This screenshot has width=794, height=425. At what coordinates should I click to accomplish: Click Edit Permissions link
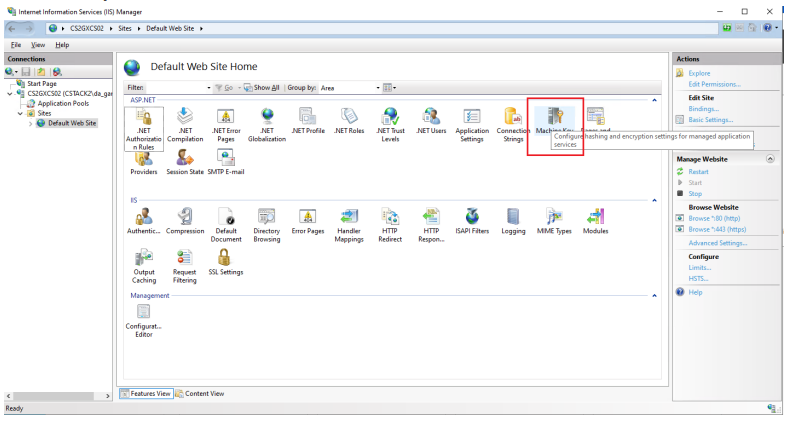[x=714, y=84]
